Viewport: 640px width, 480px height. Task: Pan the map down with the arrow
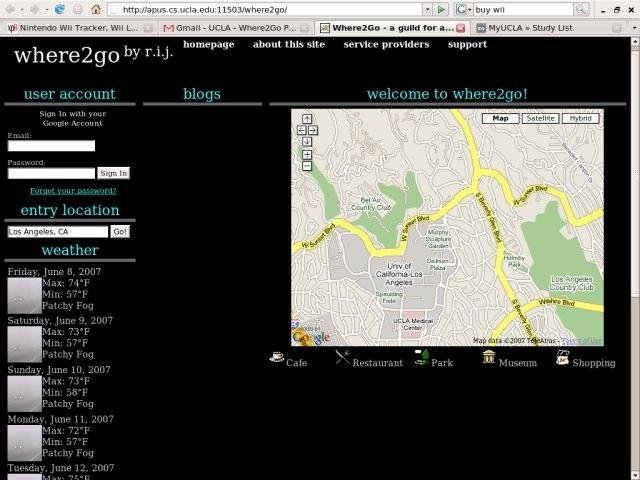(x=307, y=142)
